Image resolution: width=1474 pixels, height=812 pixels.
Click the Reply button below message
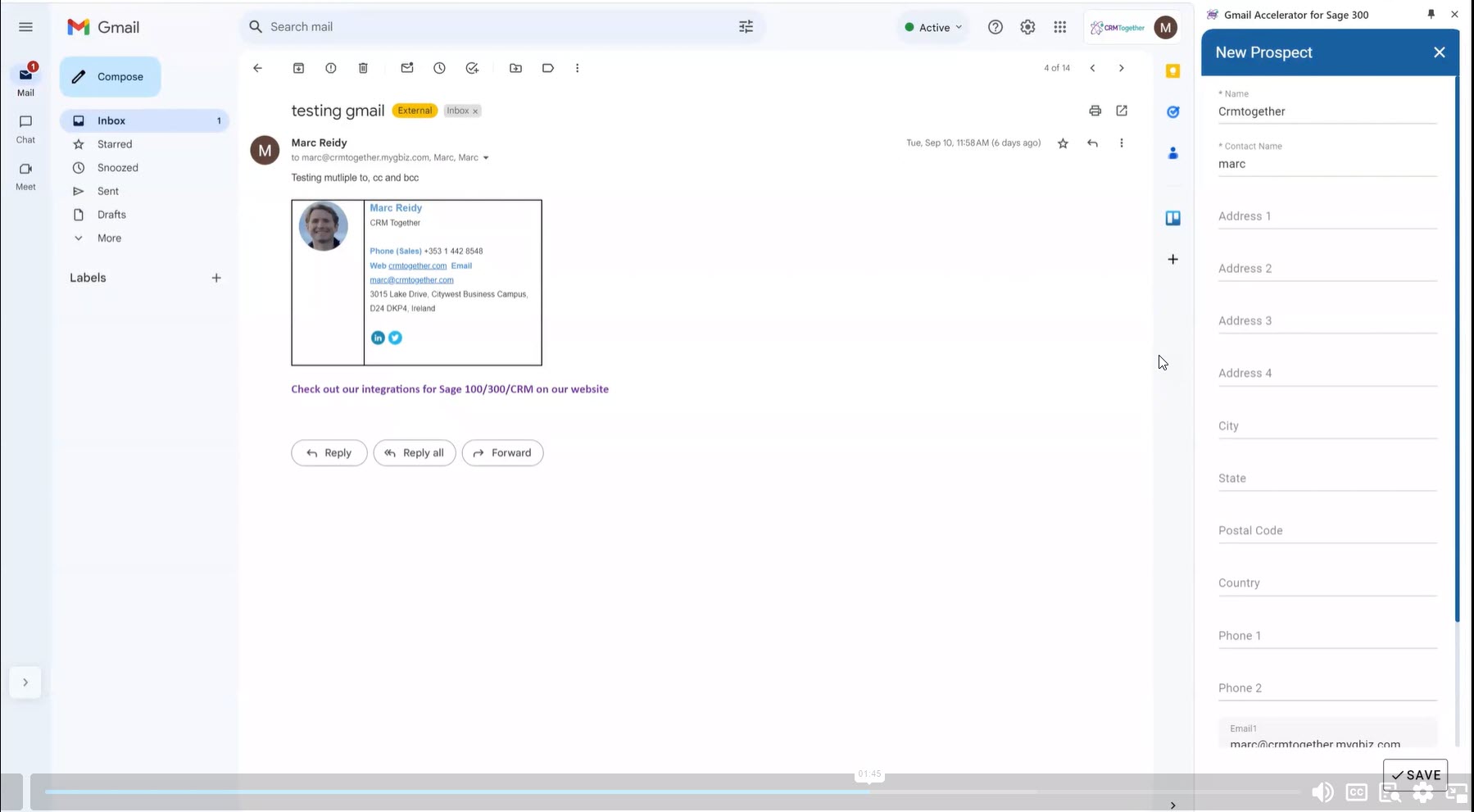[329, 453]
